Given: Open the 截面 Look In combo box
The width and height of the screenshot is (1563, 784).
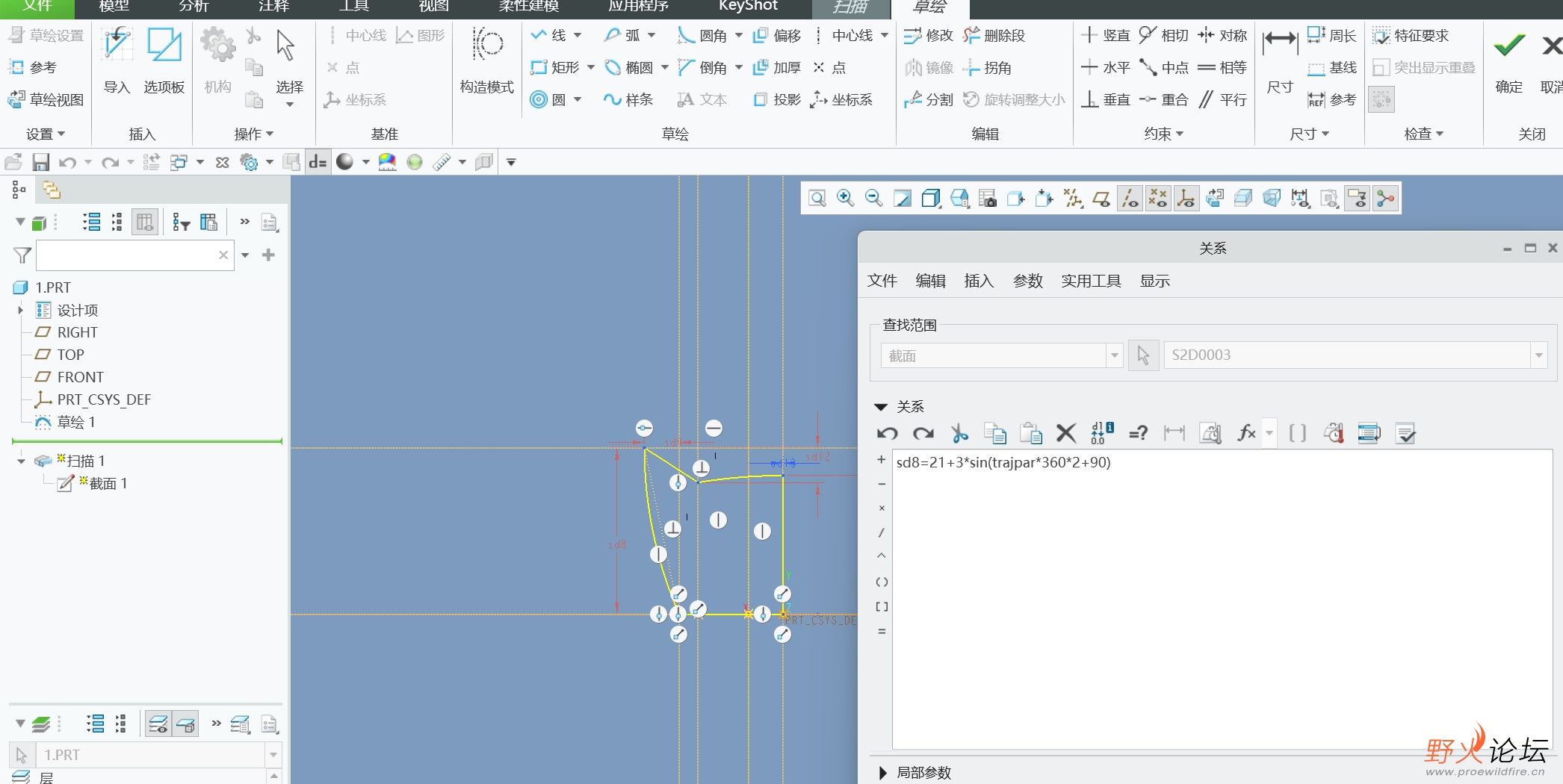Looking at the screenshot, I should [x=1002, y=355].
